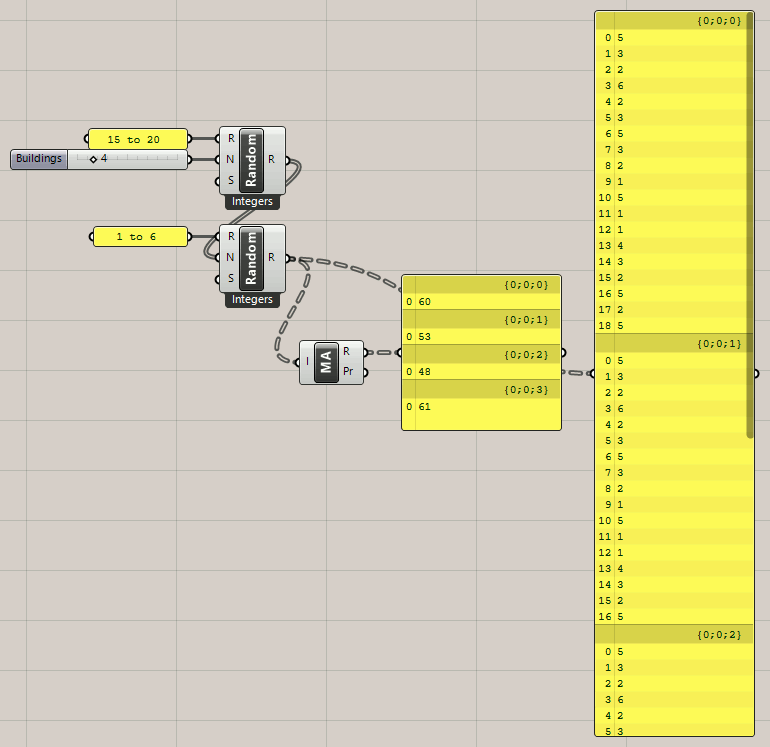Viewport: 770px width, 747px height.
Task: Click row 3 in tall panel's first branch
Action: click(674, 85)
